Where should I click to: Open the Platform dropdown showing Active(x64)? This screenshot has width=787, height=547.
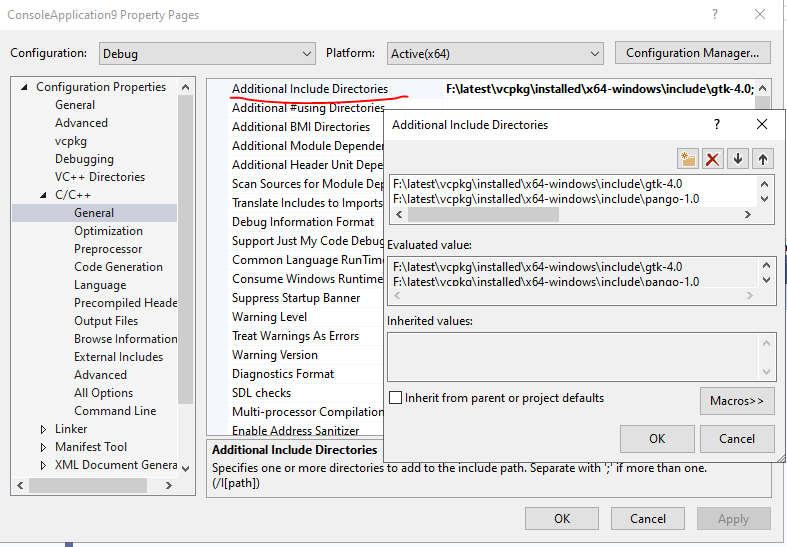tap(495, 54)
